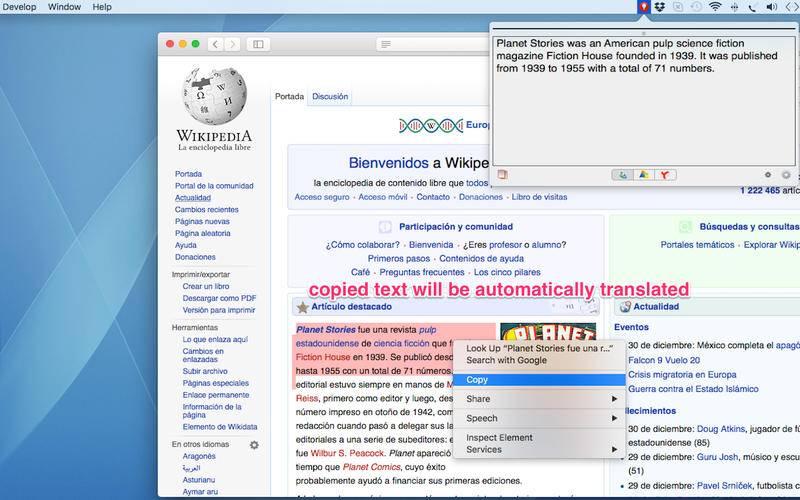Click the Wikipedia globe logo
This screenshot has height=500, width=800.
pyautogui.click(x=214, y=96)
